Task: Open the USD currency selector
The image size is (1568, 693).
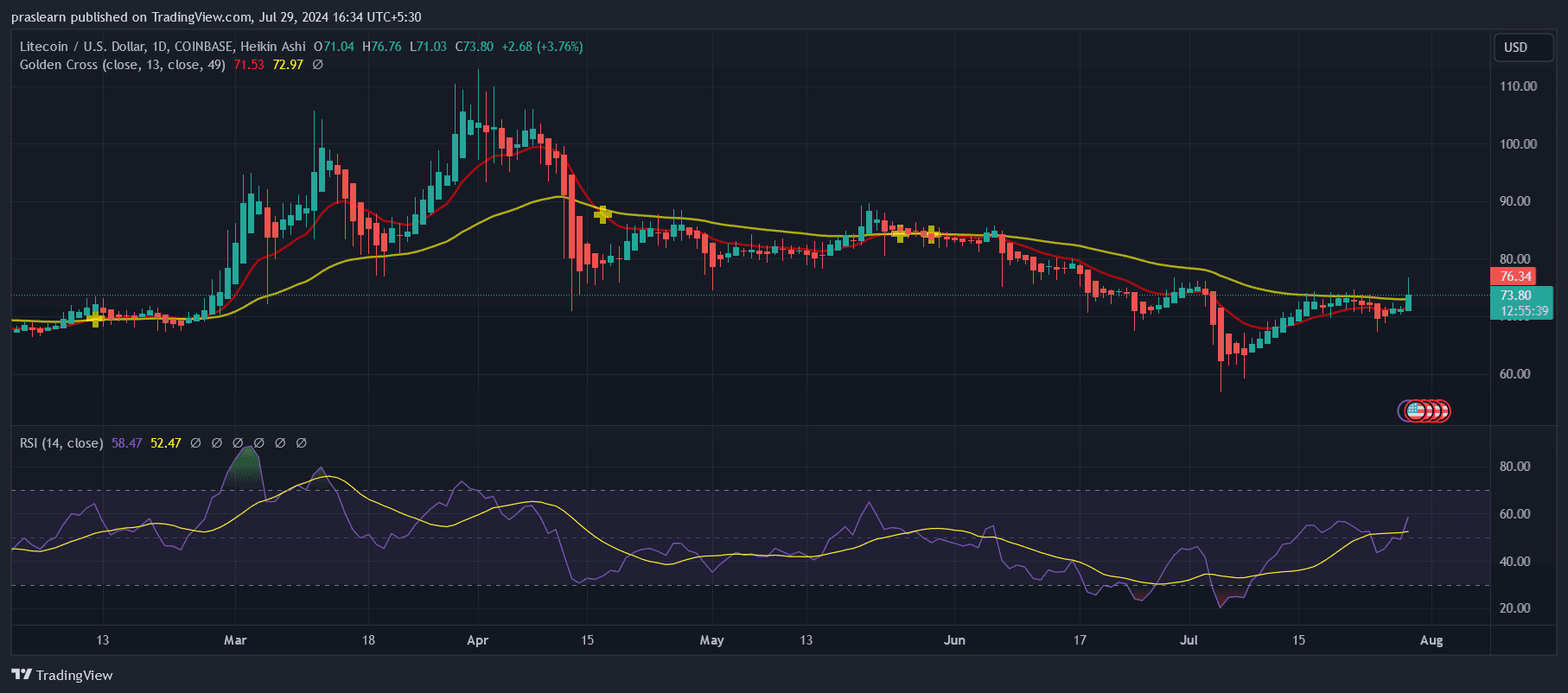Action: tap(1526, 48)
